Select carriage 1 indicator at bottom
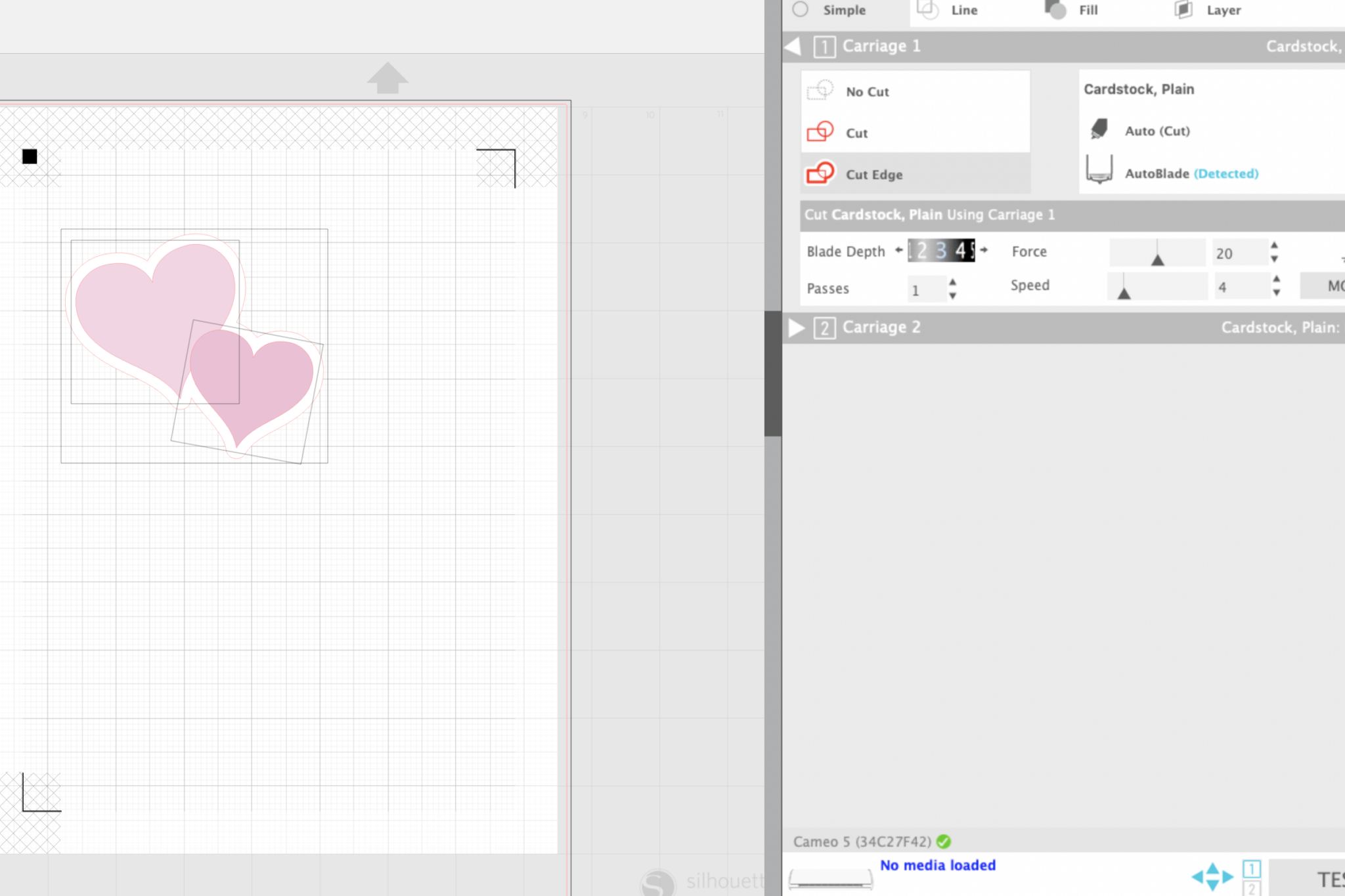The width and height of the screenshot is (1345, 896). pos(1252,869)
